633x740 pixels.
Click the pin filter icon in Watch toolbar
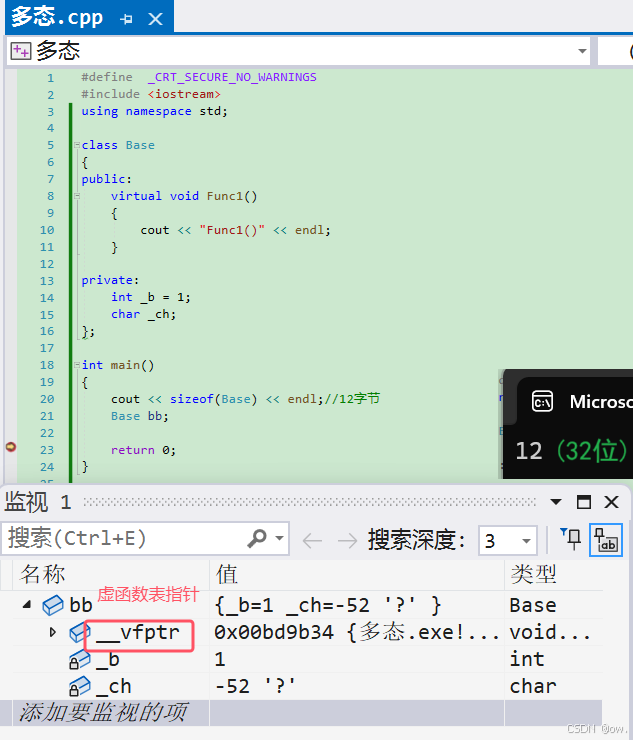[571, 539]
